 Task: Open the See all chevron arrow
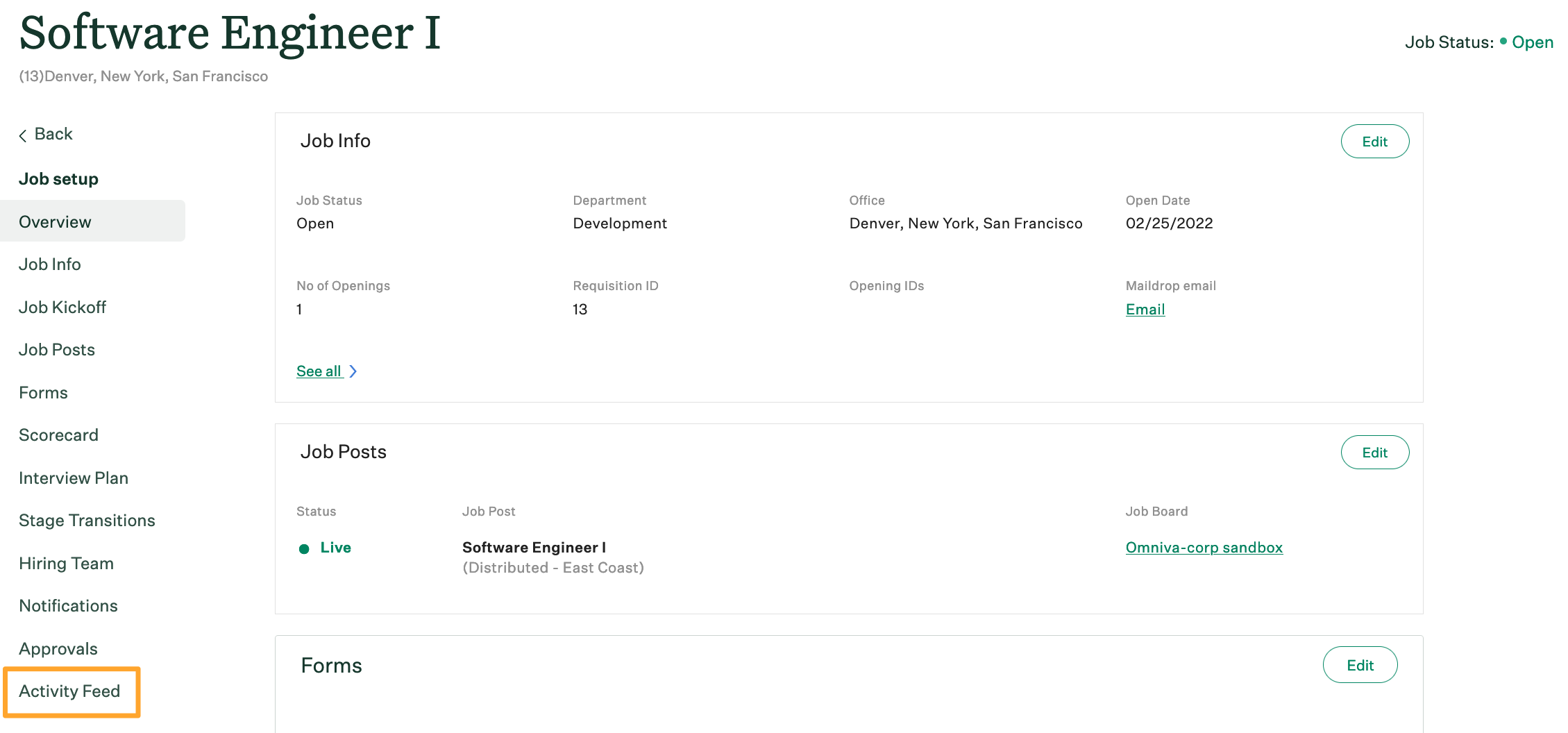click(353, 371)
